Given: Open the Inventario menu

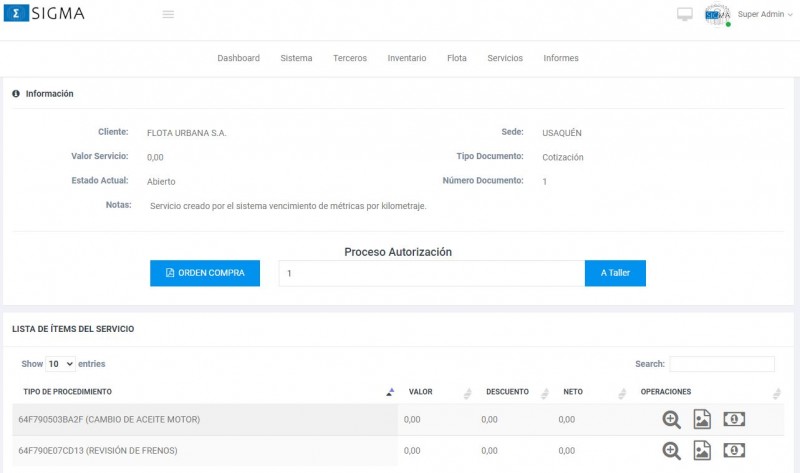Looking at the screenshot, I should (x=407, y=58).
